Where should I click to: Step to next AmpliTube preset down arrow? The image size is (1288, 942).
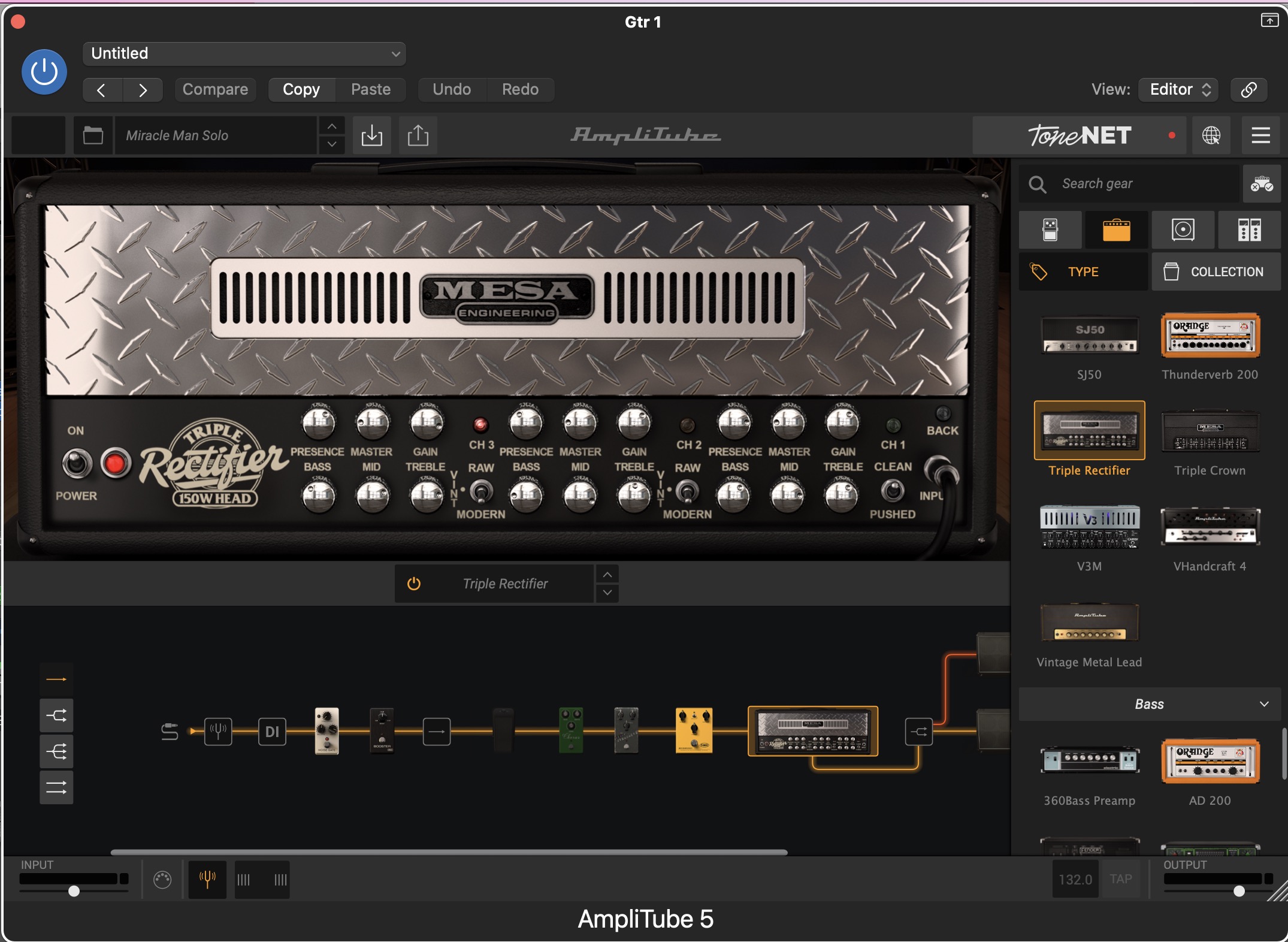point(332,144)
